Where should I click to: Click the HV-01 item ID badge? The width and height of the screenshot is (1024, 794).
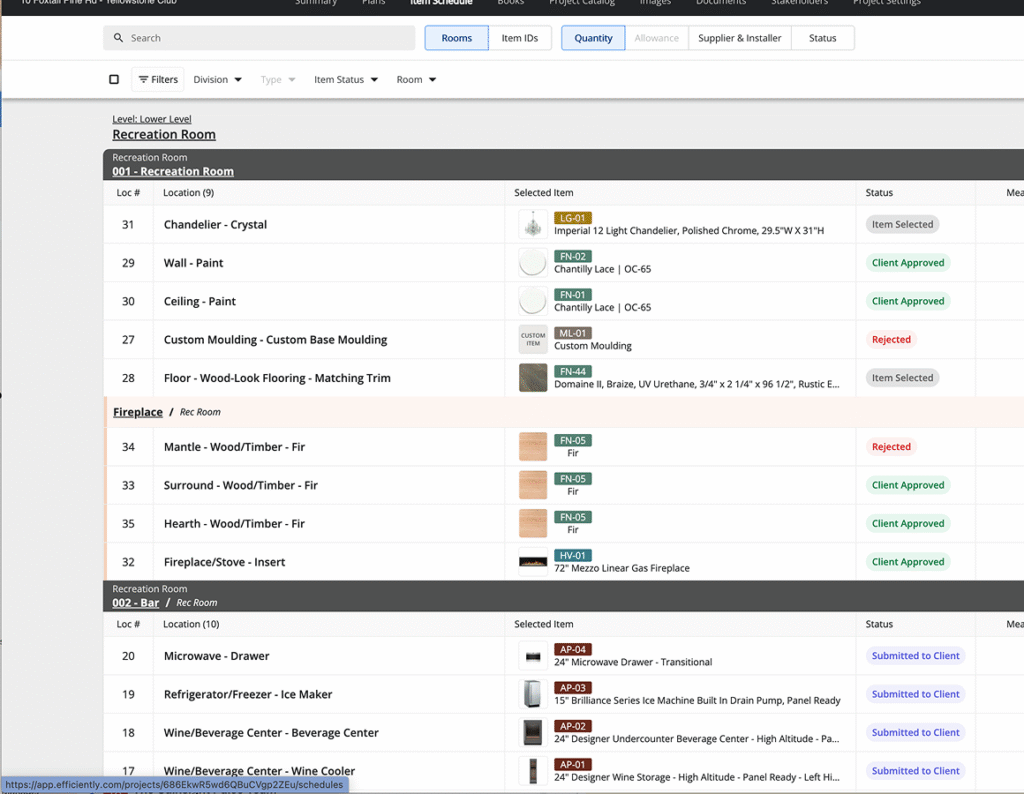click(573, 556)
